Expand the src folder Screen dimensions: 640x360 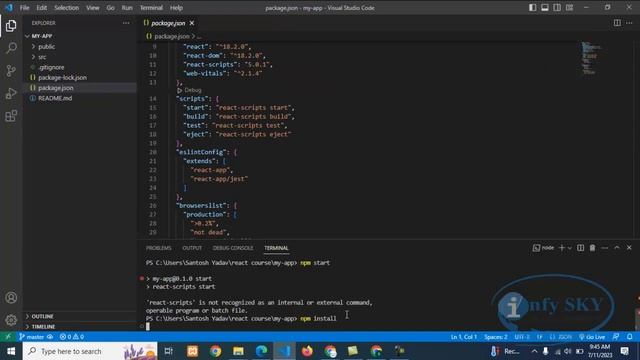point(80,57)
